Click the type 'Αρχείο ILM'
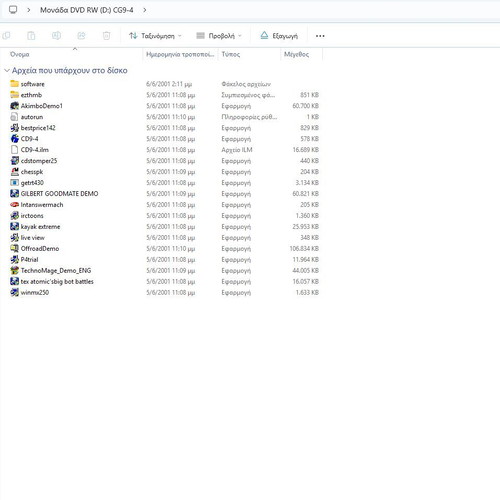 [x=237, y=150]
